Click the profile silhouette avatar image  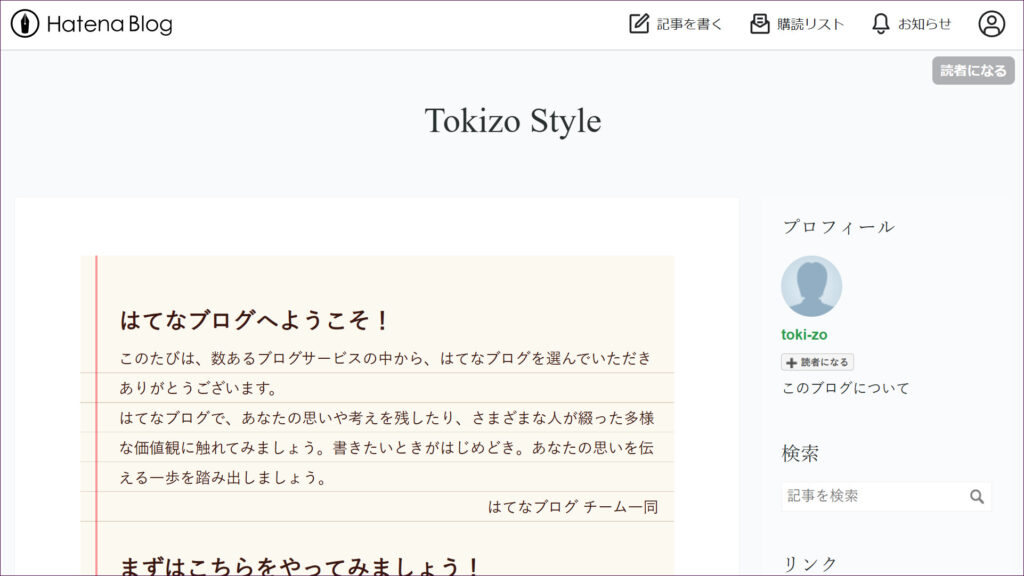[811, 286]
